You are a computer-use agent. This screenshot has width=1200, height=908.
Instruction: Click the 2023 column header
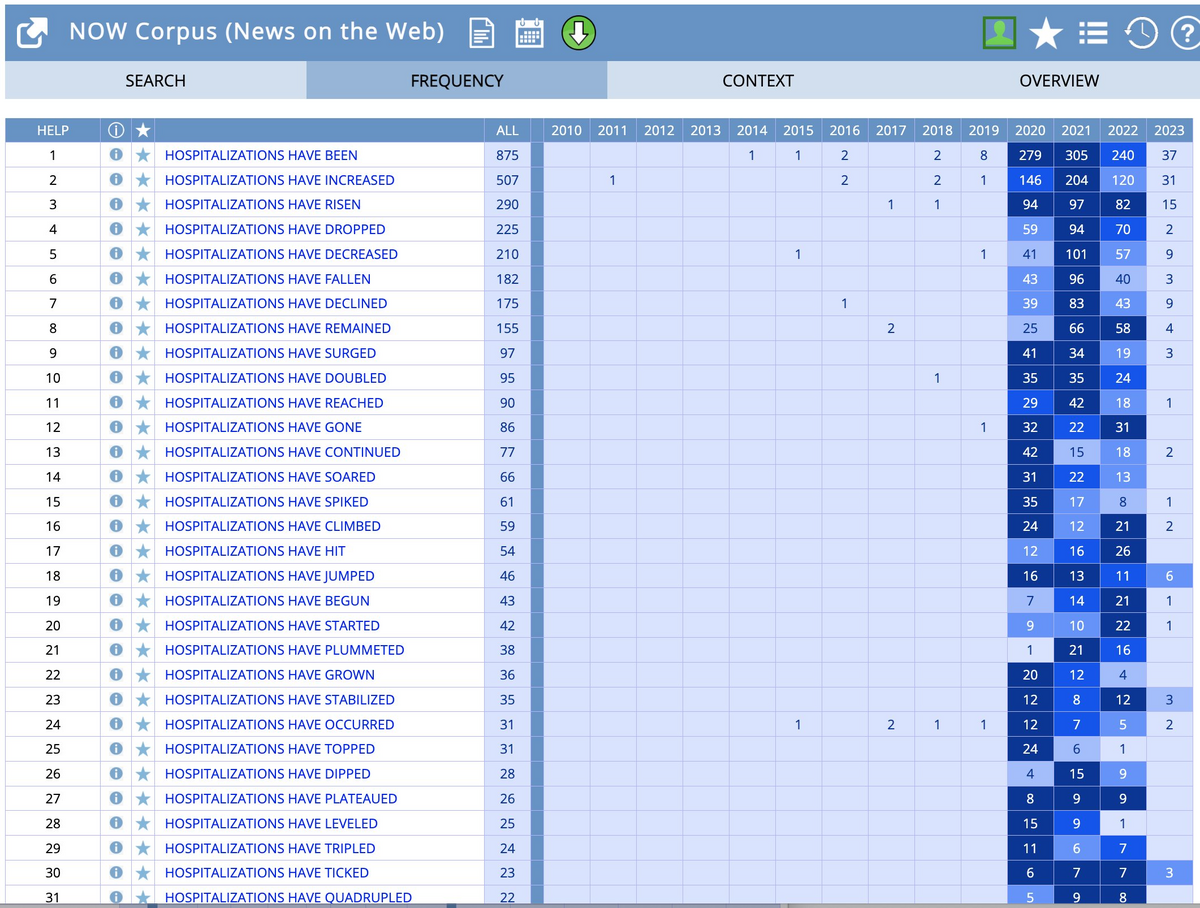(1169, 130)
